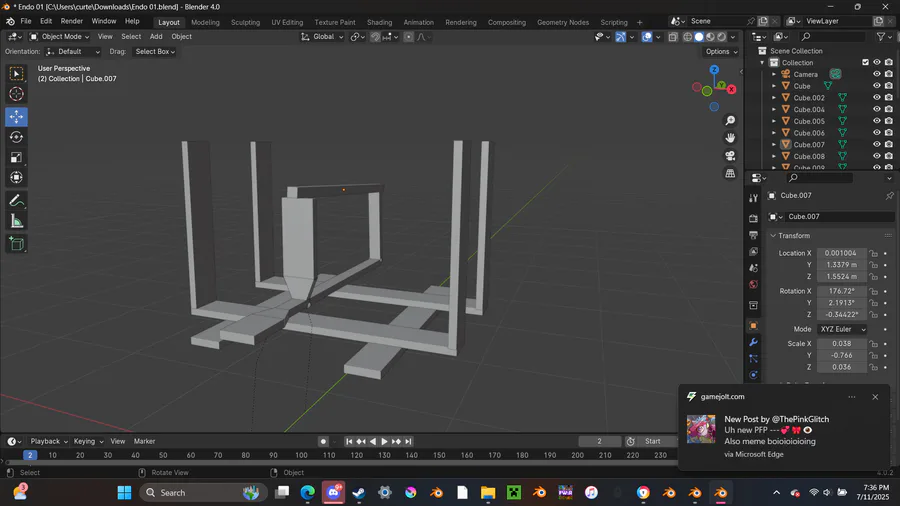This screenshot has width=900, height=506.
Task: Toggle visibility of Cube.005
Action: pyautogui.click(x=876, y=121)
